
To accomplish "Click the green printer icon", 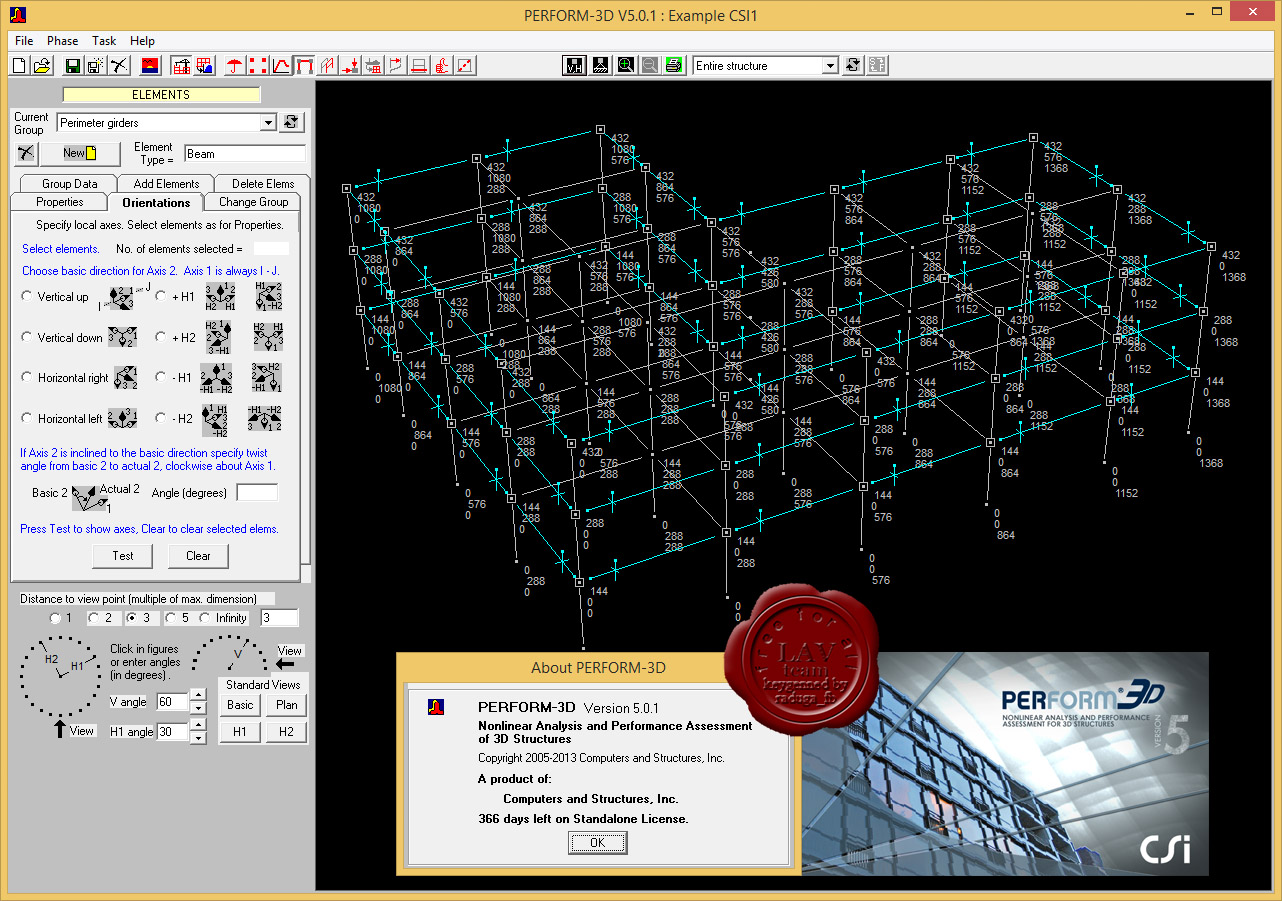I will 675,66.
